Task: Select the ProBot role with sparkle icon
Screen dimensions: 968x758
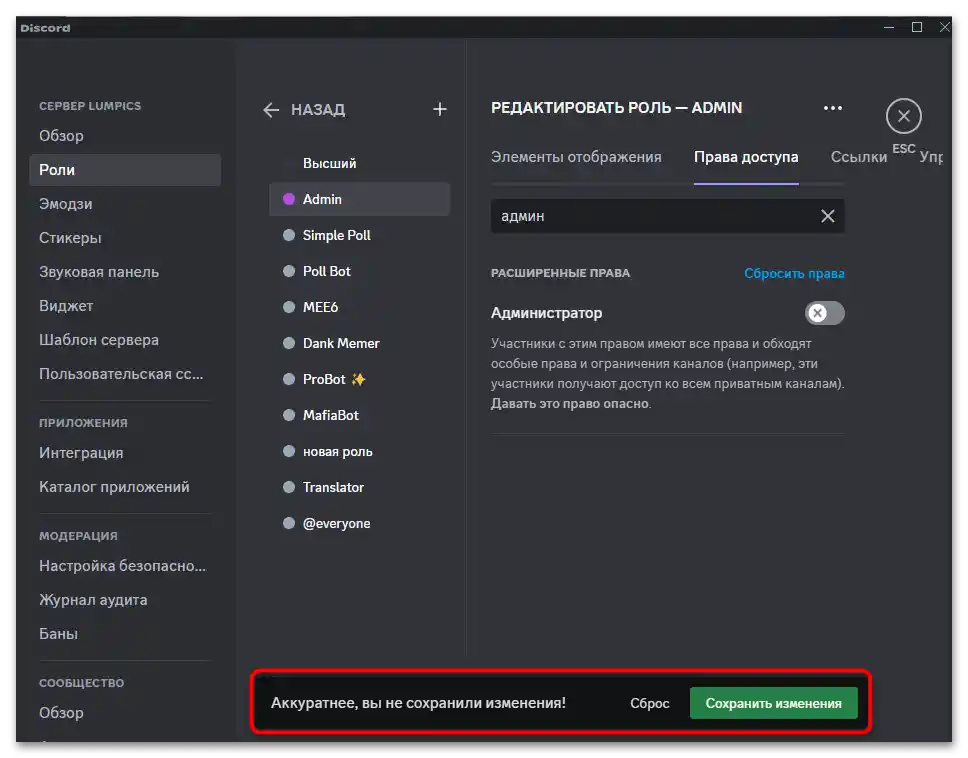Action: pyautogui.click(x=334, y=379)
